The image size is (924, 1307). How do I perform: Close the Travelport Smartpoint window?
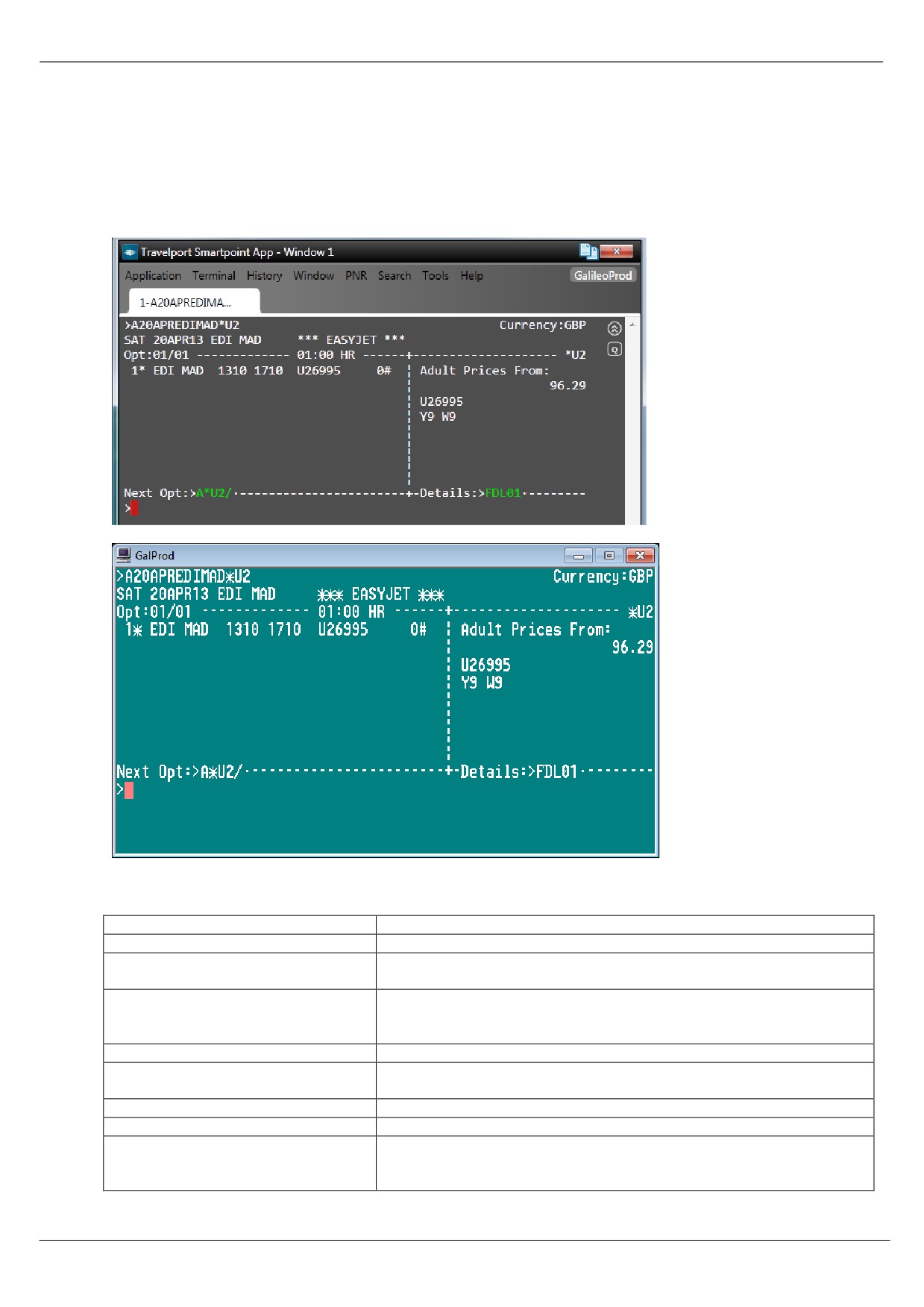[617, 251]
